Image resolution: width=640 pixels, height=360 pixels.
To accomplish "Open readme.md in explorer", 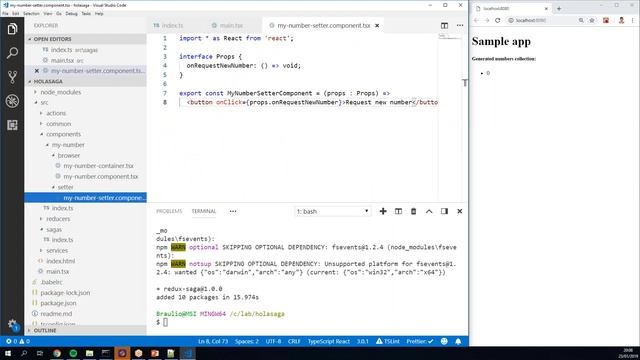I will coord(56,314).
